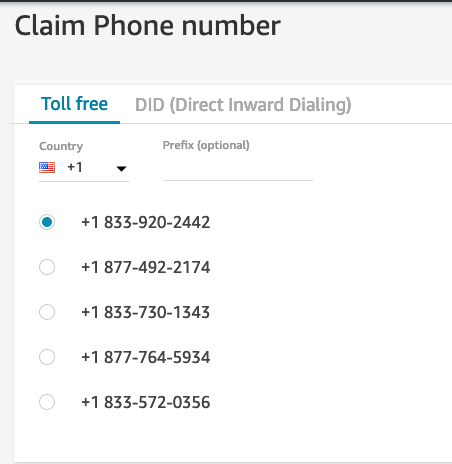Screen dimensions: 452x464
Task: Select radio button for +1 833-730-1343
Action: [47, 312]
